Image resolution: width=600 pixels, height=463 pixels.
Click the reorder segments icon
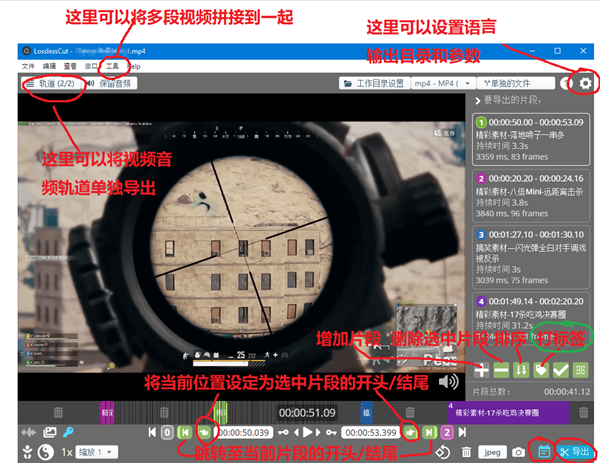point(520,369)
